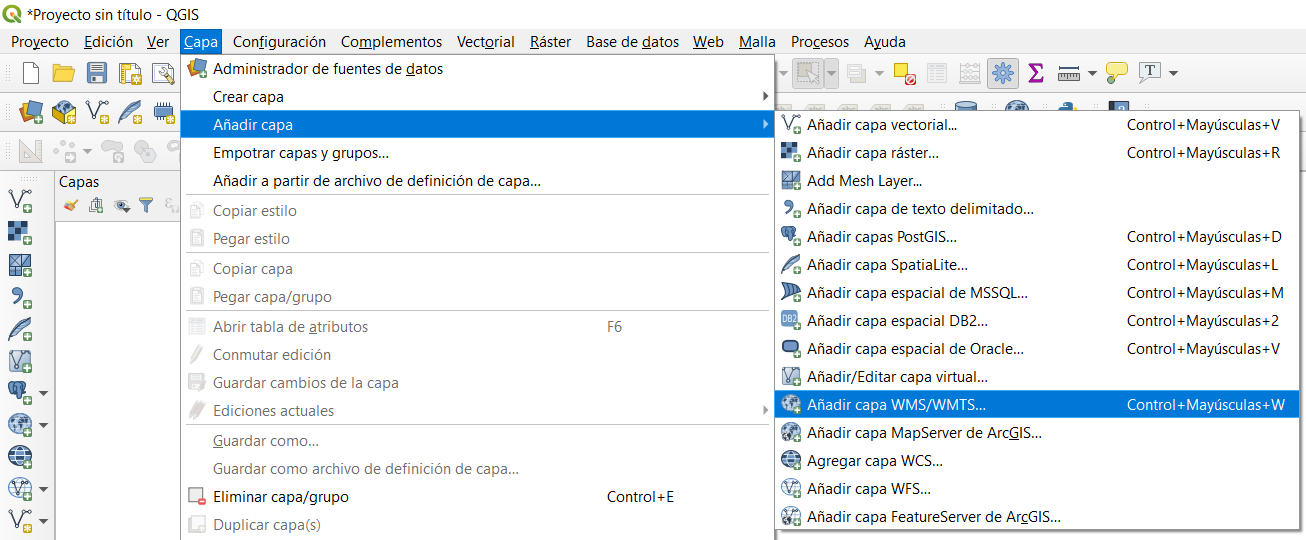1306x540 pixels.
Task: Click the Map Tips yellow speech bubble icon
Action: coord(1117,73)
